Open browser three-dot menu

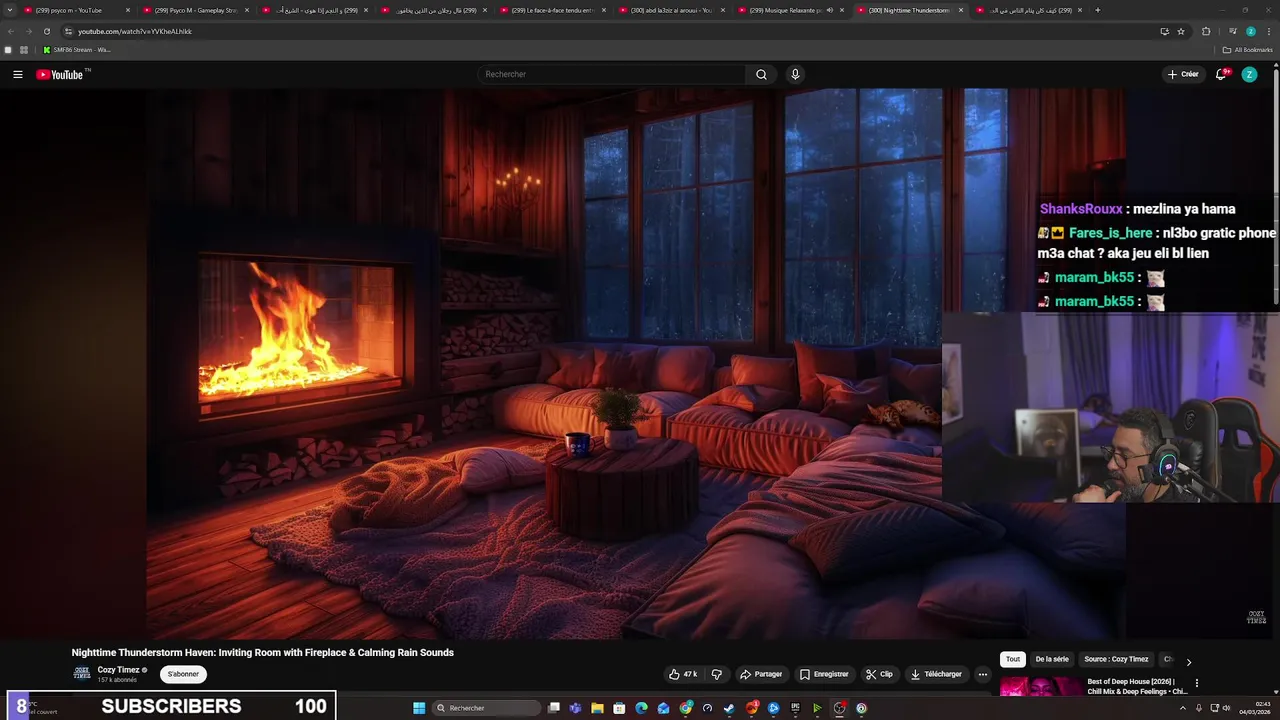[1268, 31]
